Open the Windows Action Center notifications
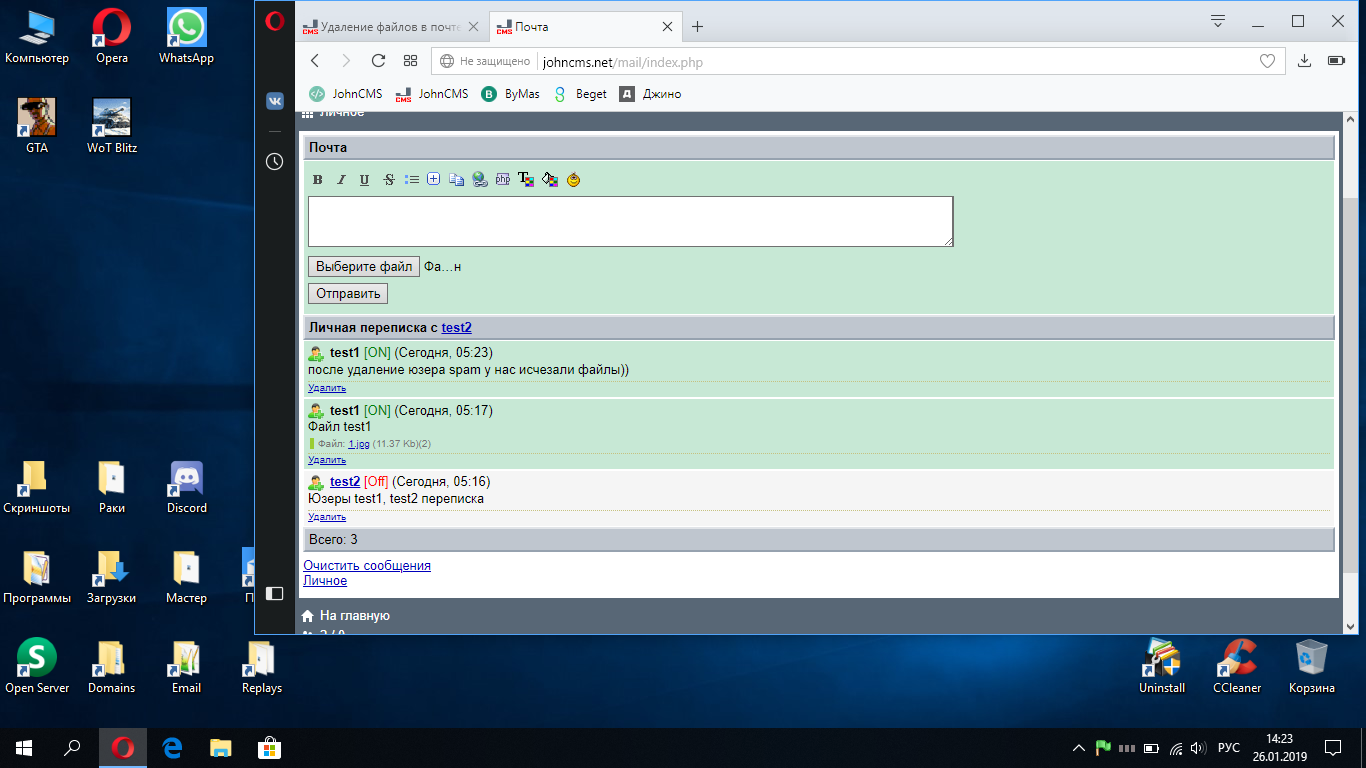 click(x=1333, y=748)
